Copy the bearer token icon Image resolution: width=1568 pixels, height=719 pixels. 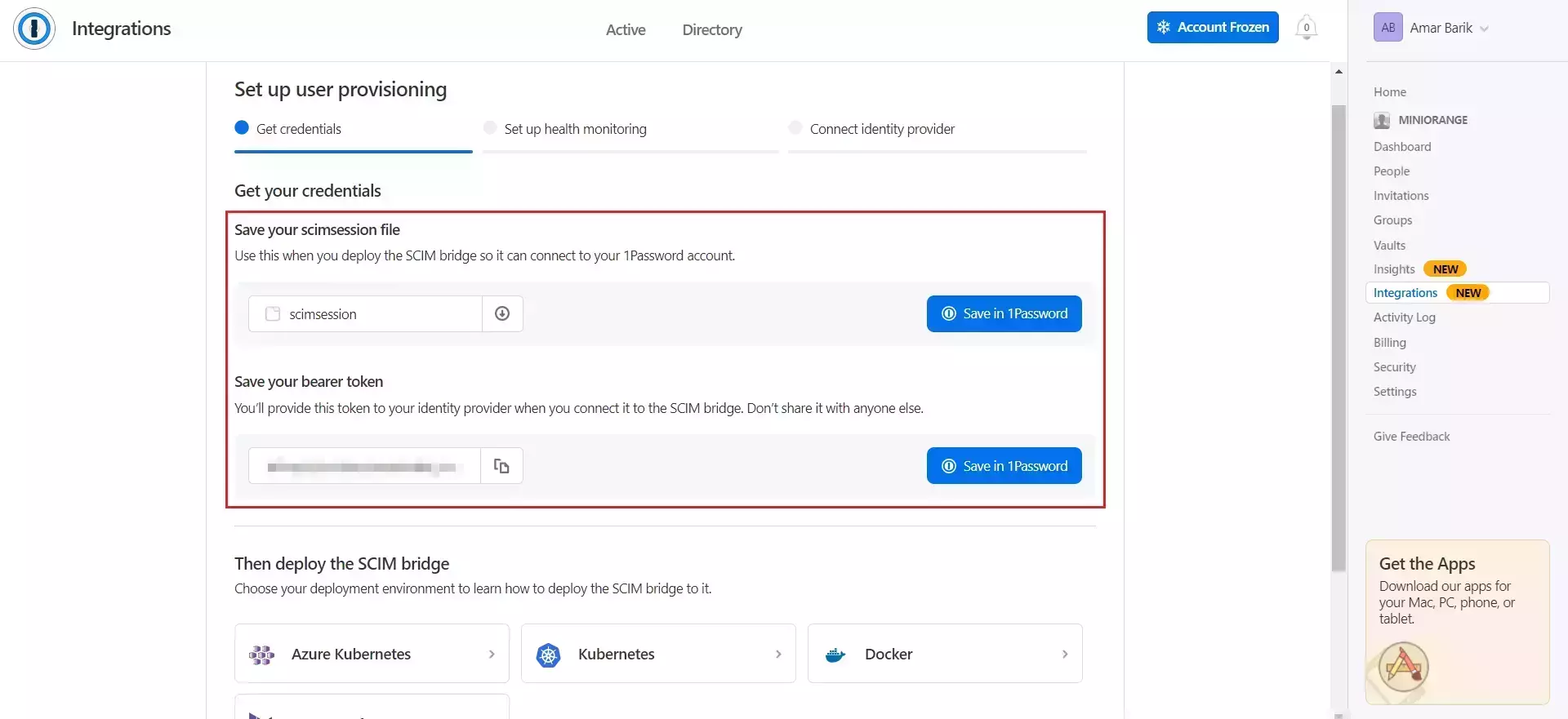[501, 466]
